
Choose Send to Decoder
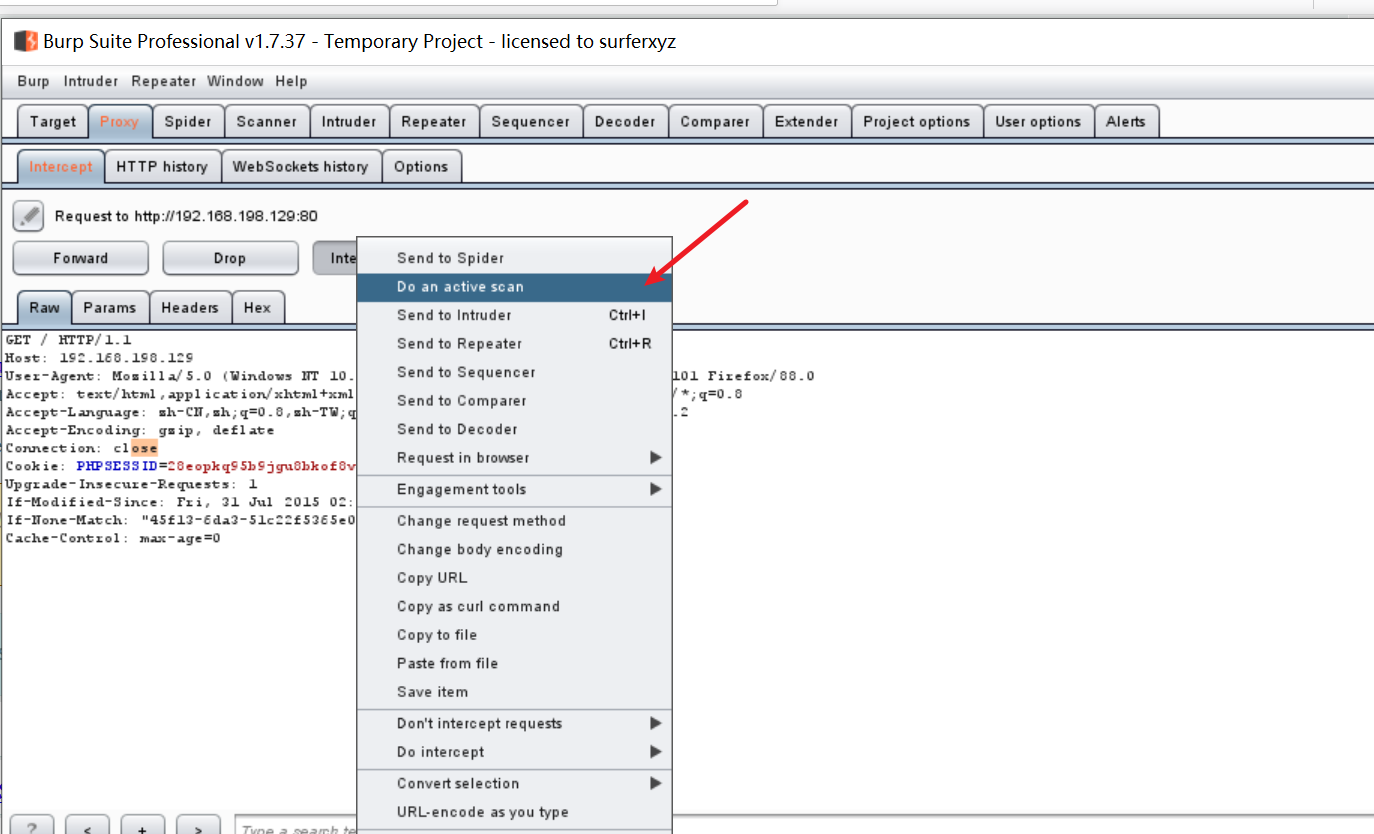click(514, 429)
